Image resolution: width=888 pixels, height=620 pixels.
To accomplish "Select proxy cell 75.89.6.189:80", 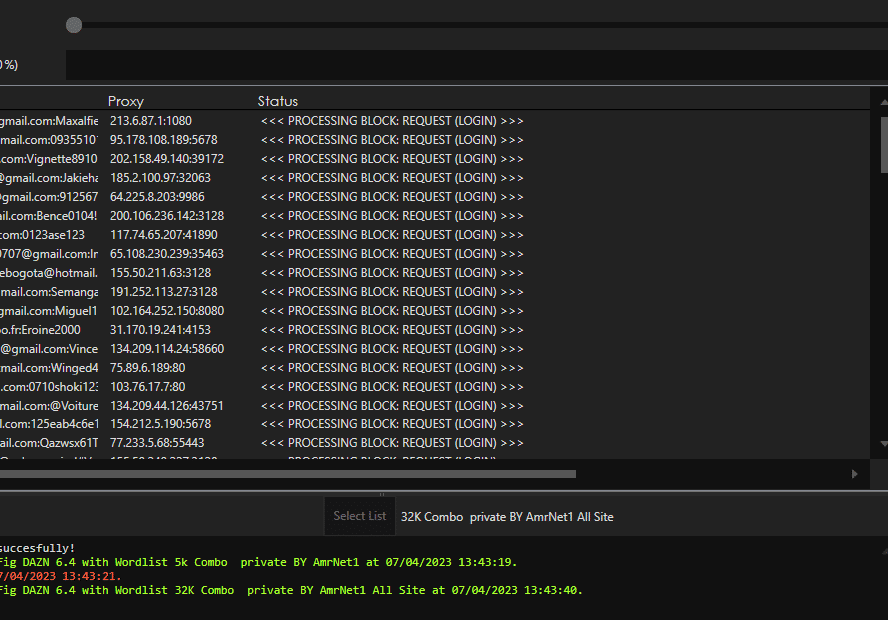I will click(x=147, y=368).
